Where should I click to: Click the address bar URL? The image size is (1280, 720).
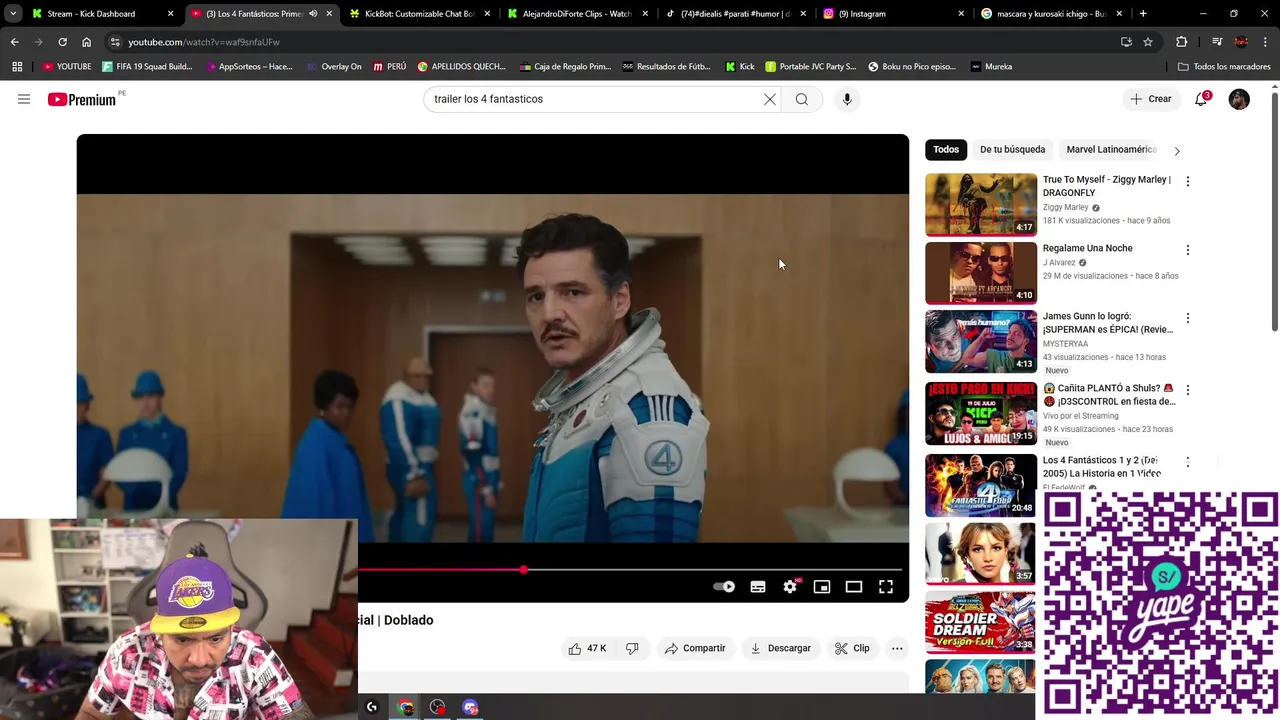[x=204, y=42]
